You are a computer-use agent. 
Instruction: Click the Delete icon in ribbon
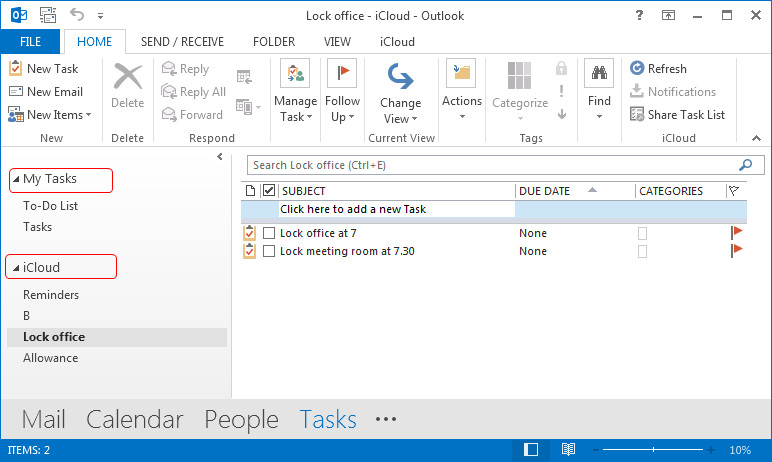coord(127,77)
